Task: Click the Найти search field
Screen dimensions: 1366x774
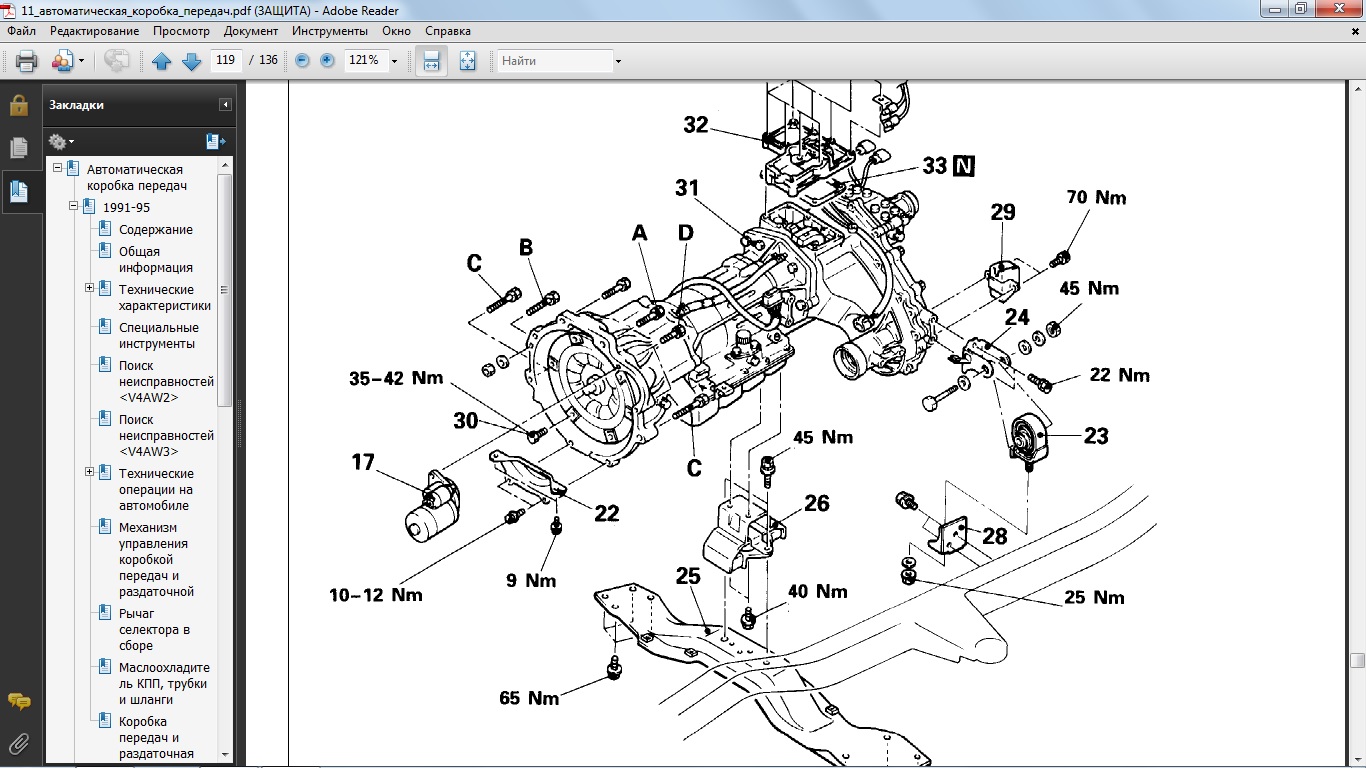Action: [x=555, y=61]
